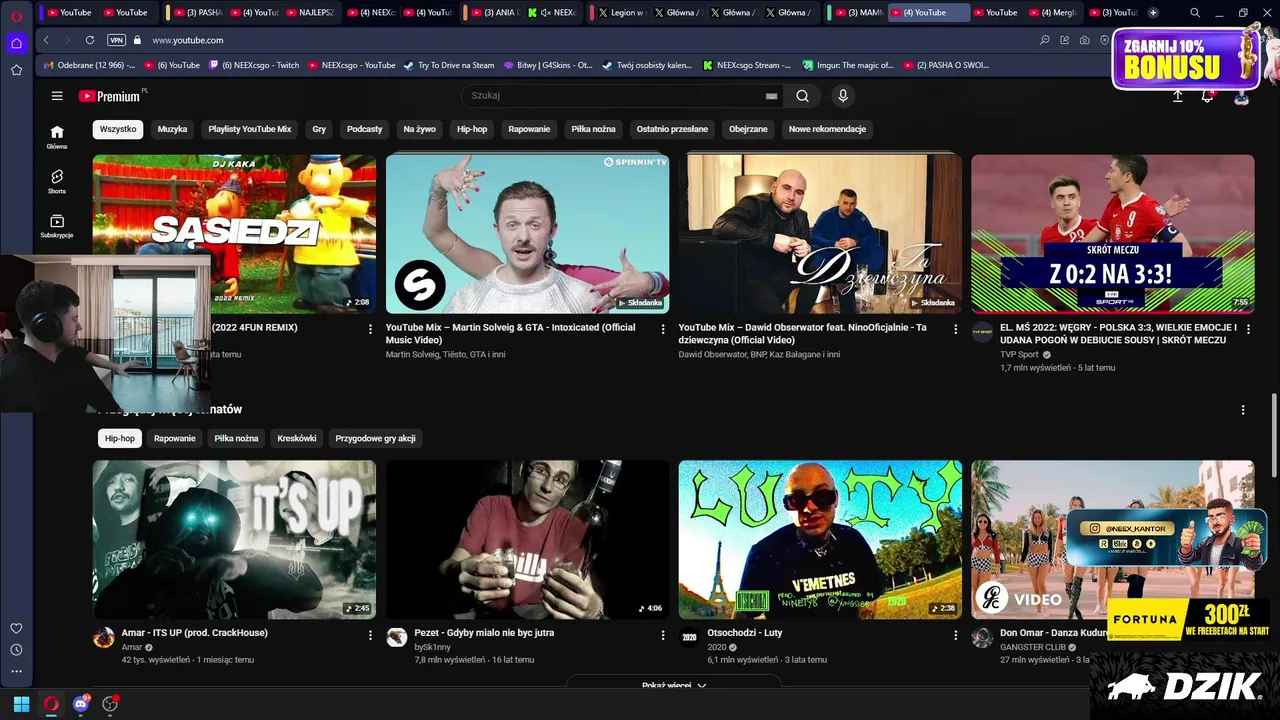Viewport: 1280px width, 720px height.
Task: Select Kreskówki chip in topics section
Action: click(297, 438)
